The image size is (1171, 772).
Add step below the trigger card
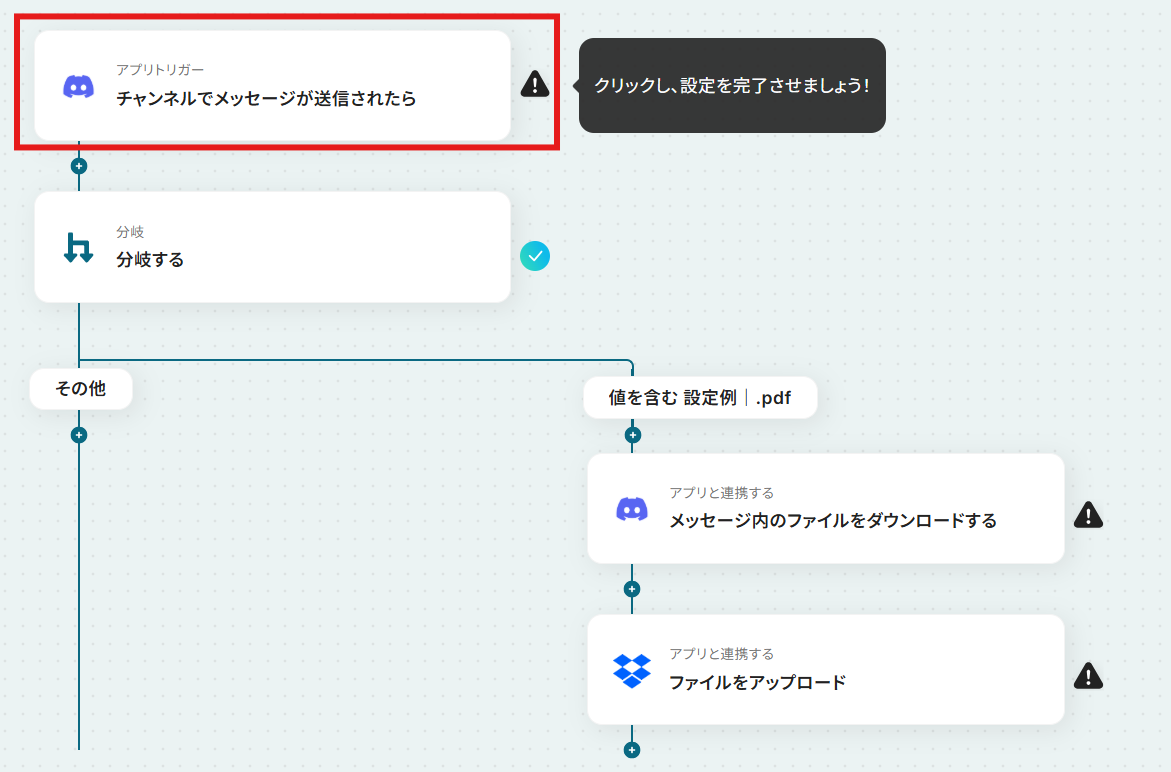[78, 166]
